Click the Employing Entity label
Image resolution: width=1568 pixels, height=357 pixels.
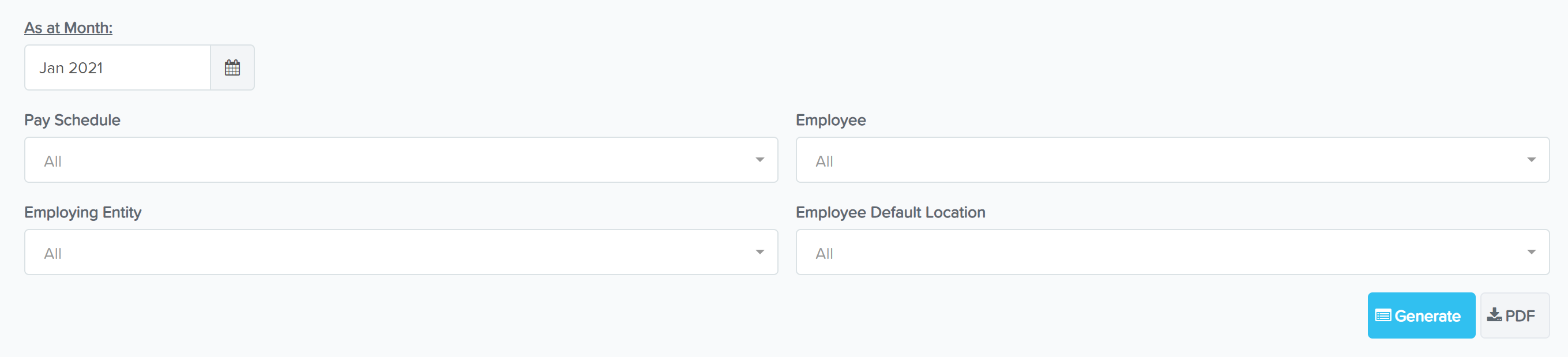point(83,213)
